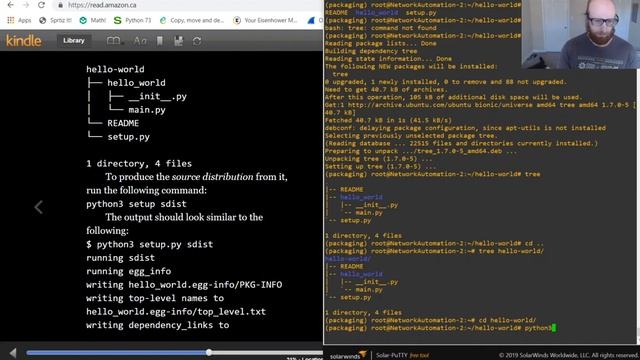Viewport: 640px width, 360px height.
Task: Click terminal cursor after python3
Action: click(553, 328)
